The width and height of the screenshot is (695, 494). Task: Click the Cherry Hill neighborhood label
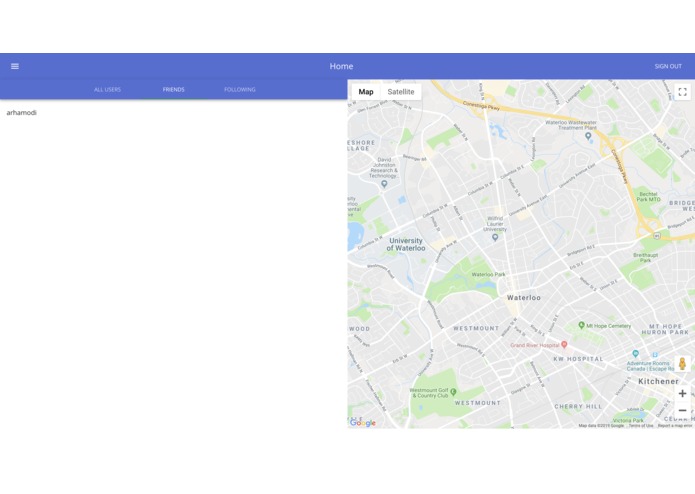(578, 406)
